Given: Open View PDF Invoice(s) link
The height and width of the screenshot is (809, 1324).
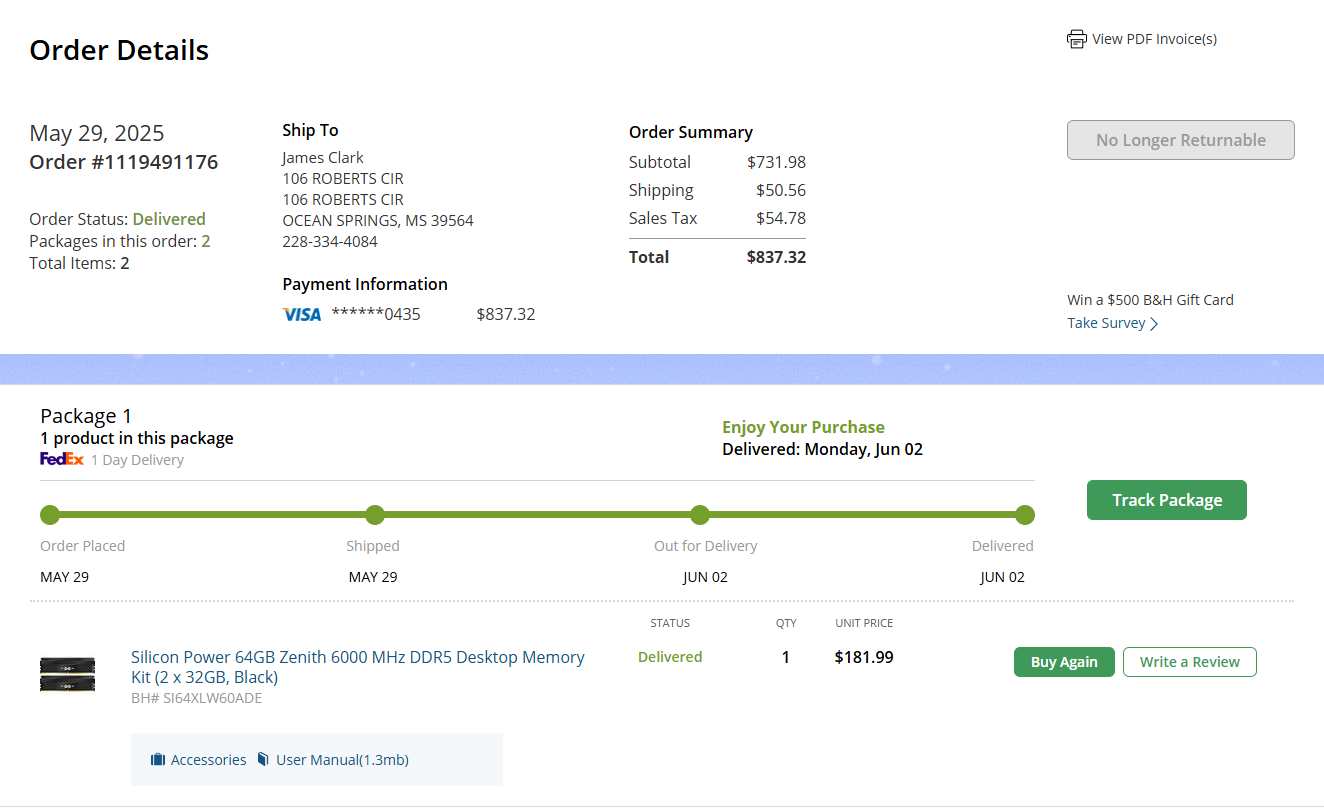Looking at the screenshot, I should pyautogui.click(x=1154, y=39).
